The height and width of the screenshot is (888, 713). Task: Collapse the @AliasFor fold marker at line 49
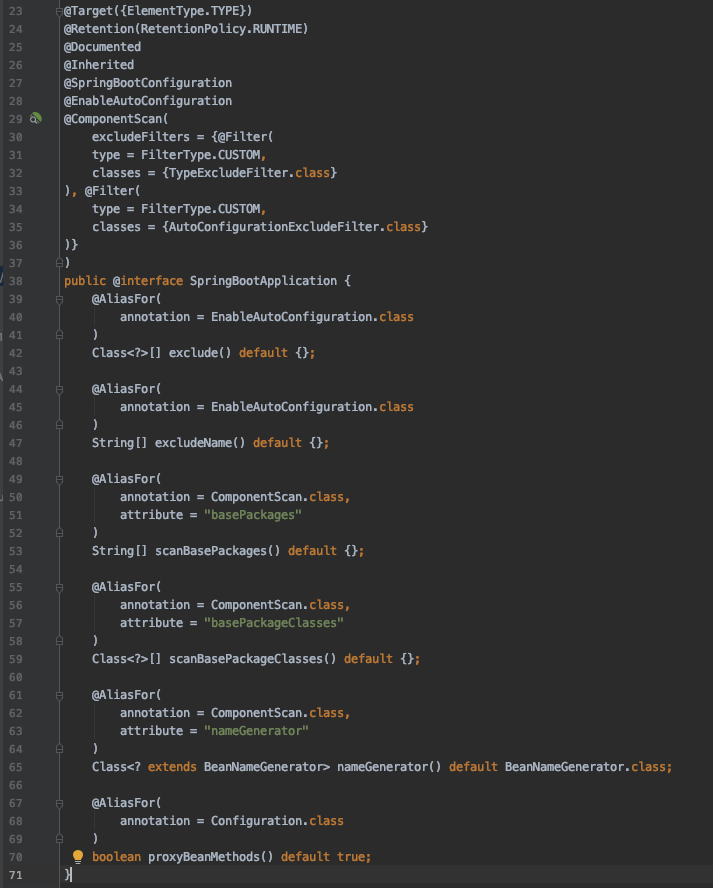pyautogui.click(x=59, y=479)
